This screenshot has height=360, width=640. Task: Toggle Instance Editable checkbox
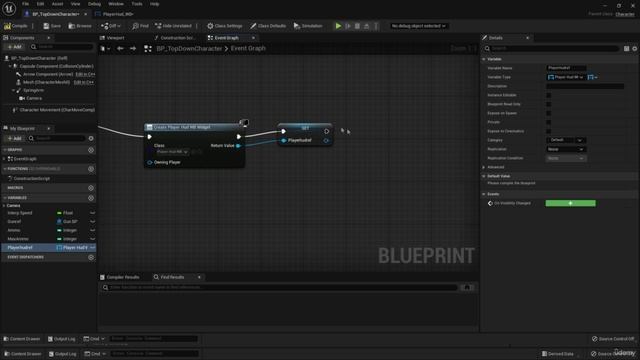tap(549, 95)
